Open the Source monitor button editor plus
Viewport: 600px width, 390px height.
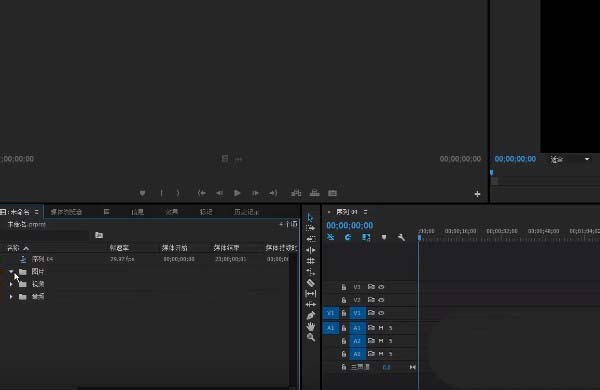tap(477, 194)
